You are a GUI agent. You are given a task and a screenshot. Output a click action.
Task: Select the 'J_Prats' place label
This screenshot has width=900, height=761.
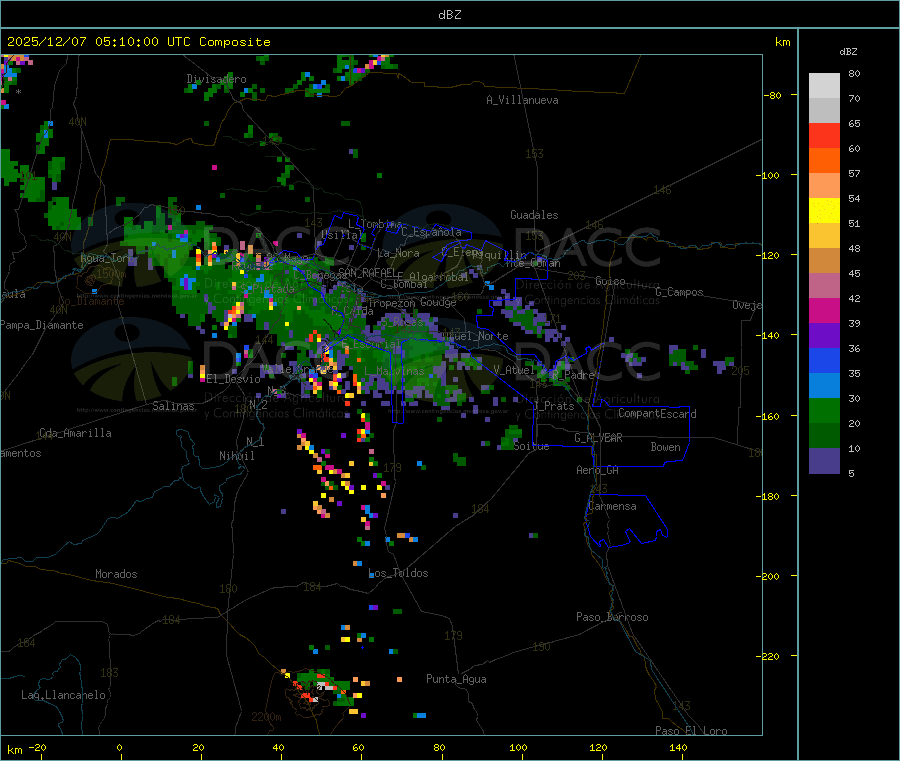point(553,406)
